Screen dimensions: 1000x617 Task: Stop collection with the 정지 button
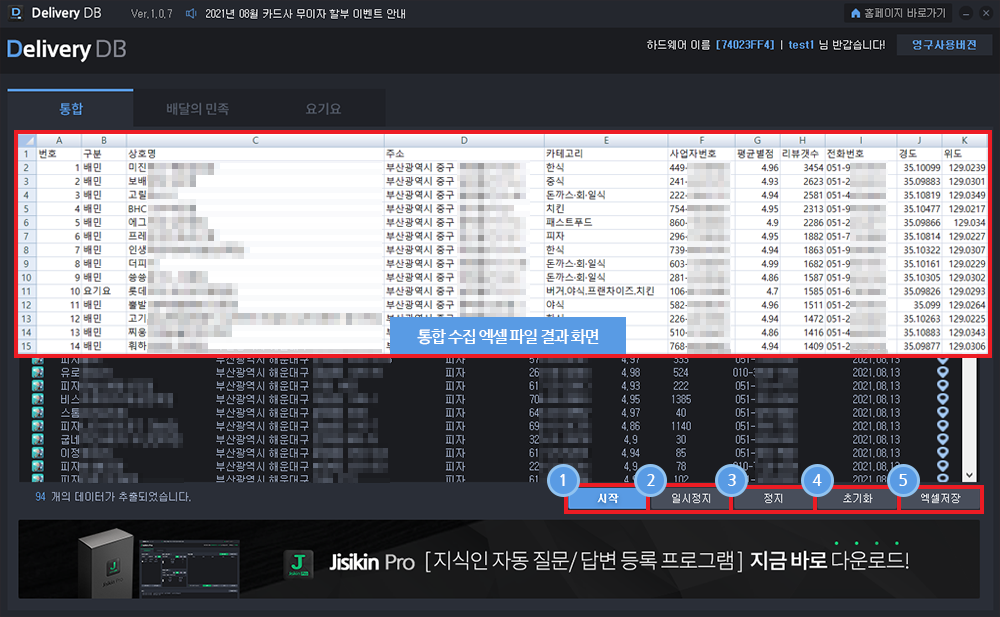[x=773, y=498]
